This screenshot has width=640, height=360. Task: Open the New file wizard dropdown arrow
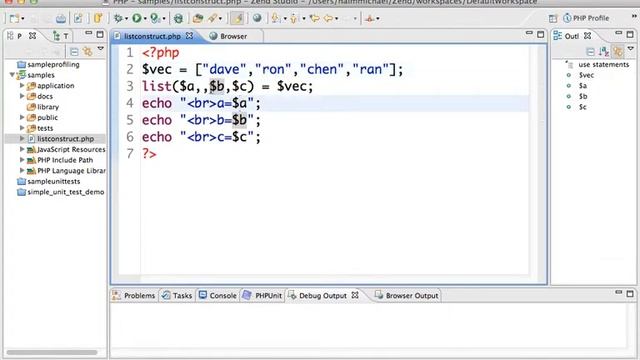tap(22, 19)
